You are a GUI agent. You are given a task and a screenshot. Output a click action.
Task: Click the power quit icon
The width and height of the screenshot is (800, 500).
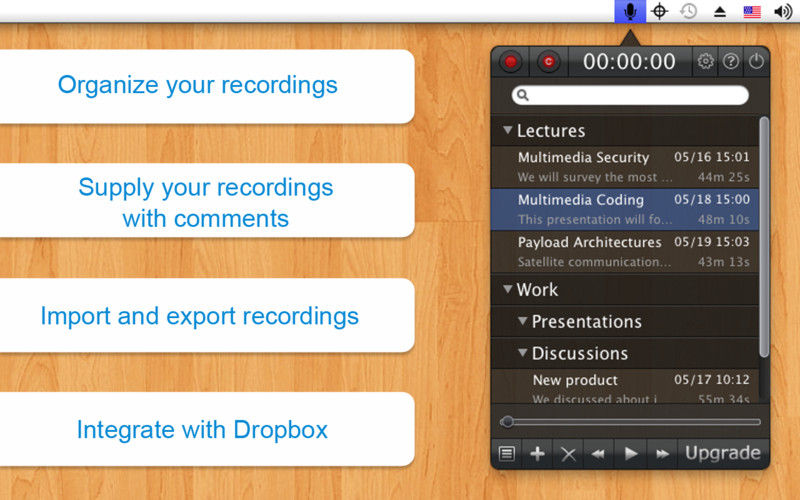(756, 61)
